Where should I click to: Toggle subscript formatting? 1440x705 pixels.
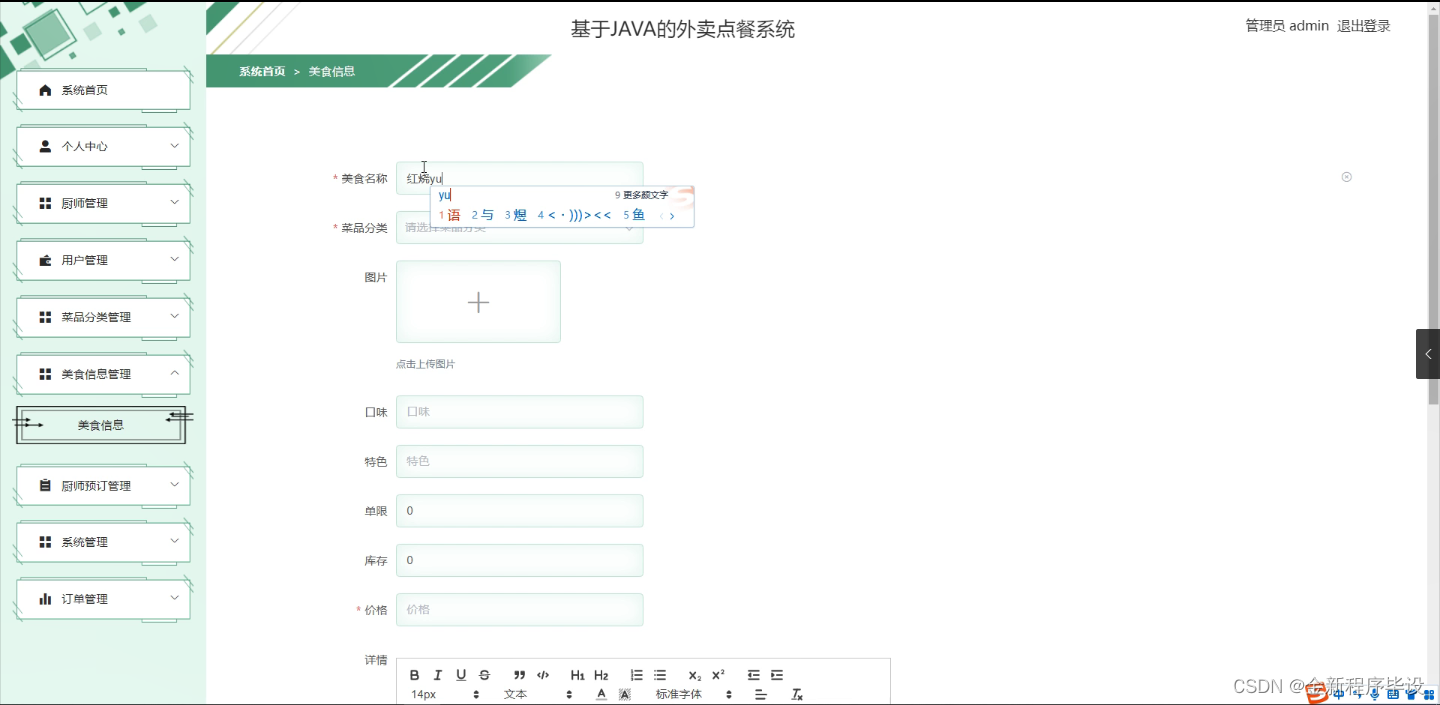pyautogui.click(x=694, y=675)
